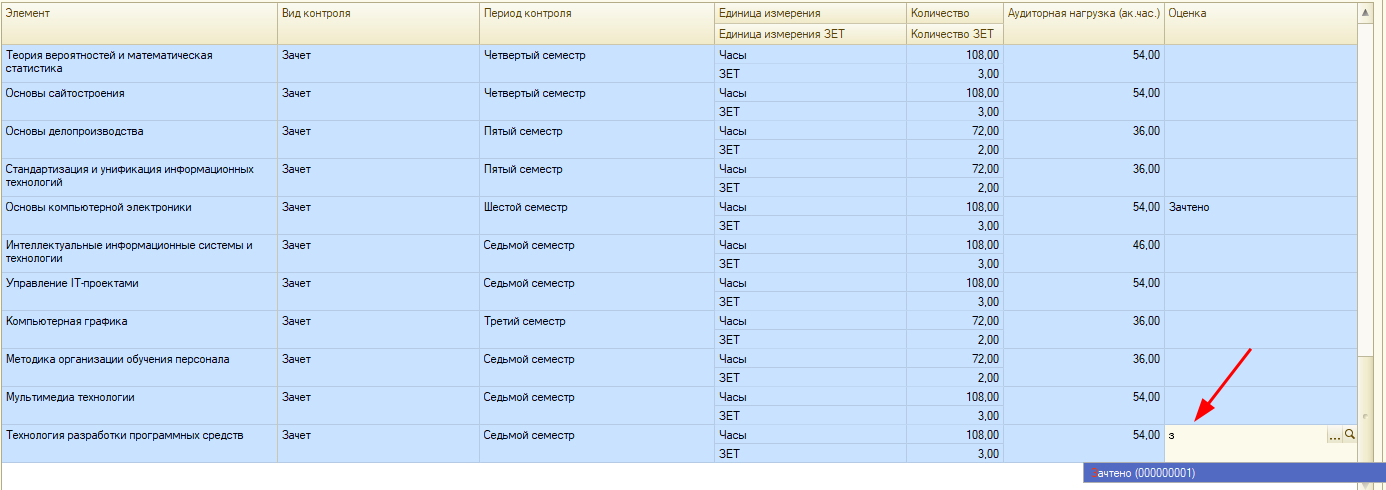1386x490 pixels.
Task: Click the magnifier icon in the grade field
Action: [x=1350, y=435]
